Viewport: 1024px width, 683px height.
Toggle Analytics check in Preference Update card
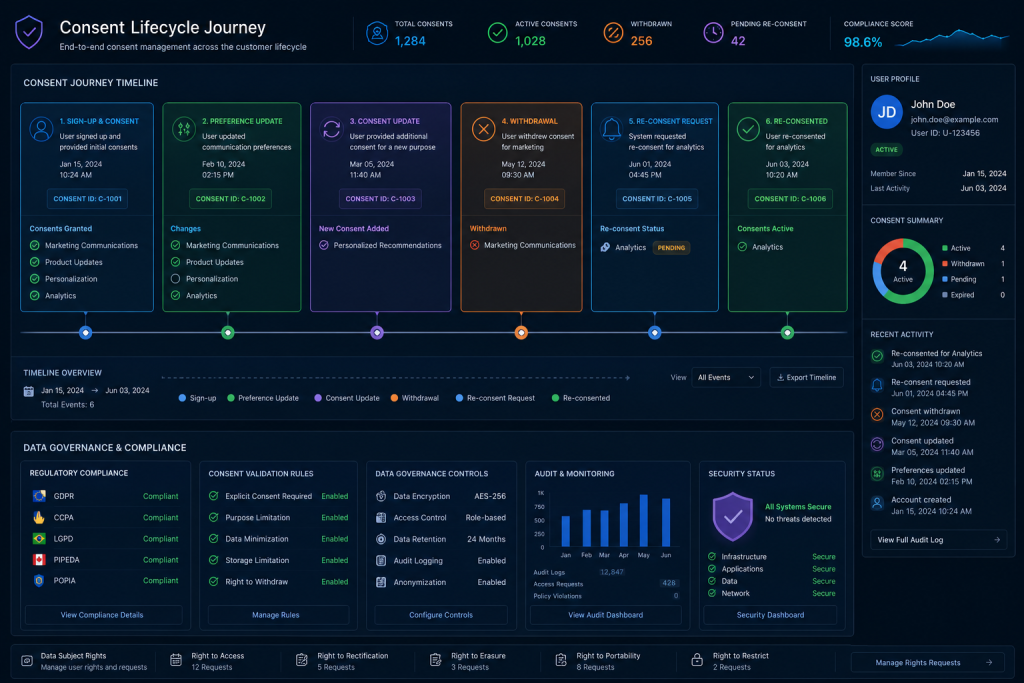click(x=175, y=295)
